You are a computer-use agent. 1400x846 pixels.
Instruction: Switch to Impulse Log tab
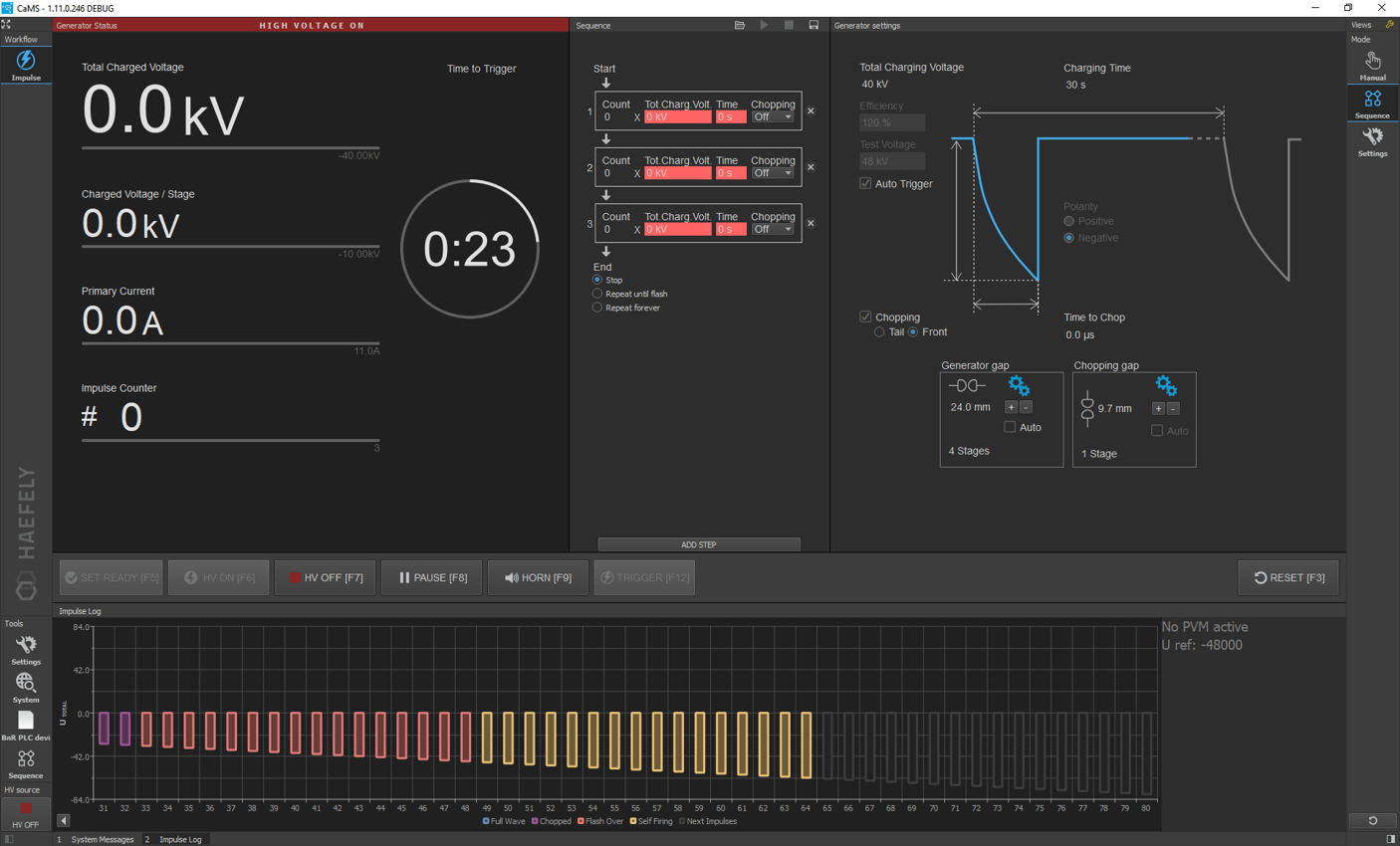(180, 839)
